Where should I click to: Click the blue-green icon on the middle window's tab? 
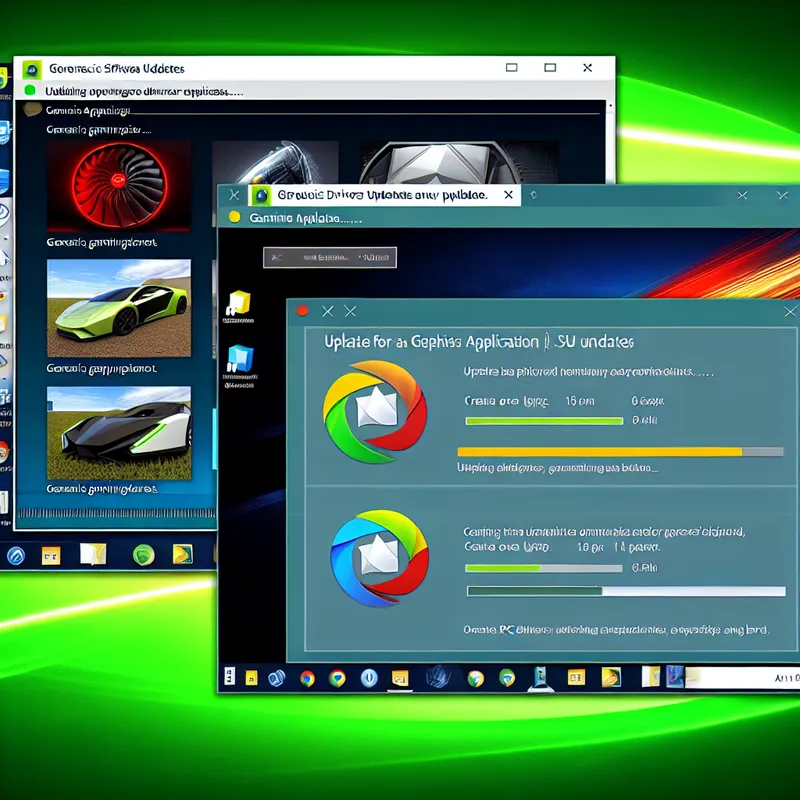262,195
